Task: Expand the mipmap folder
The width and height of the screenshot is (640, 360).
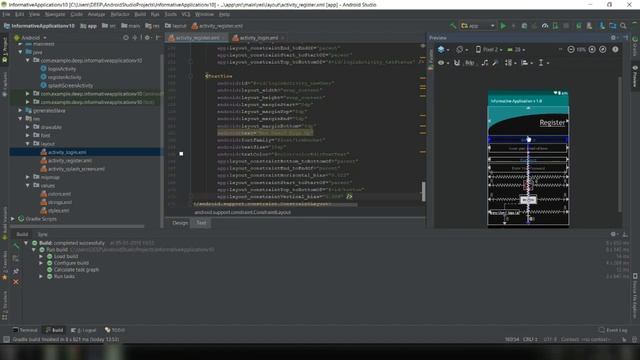Action: [28, 177]
